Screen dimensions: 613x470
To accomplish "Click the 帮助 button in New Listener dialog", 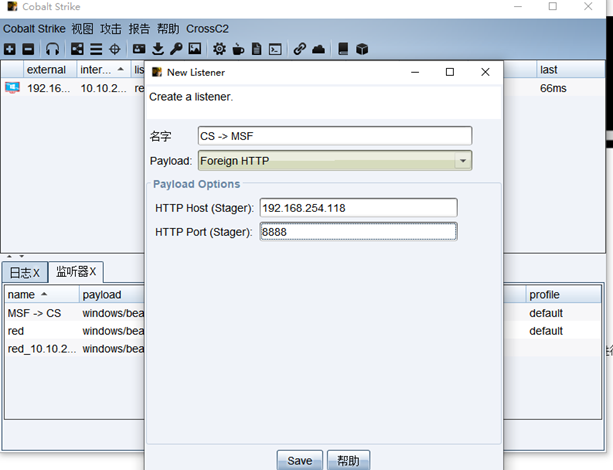I will coord(348,461).
